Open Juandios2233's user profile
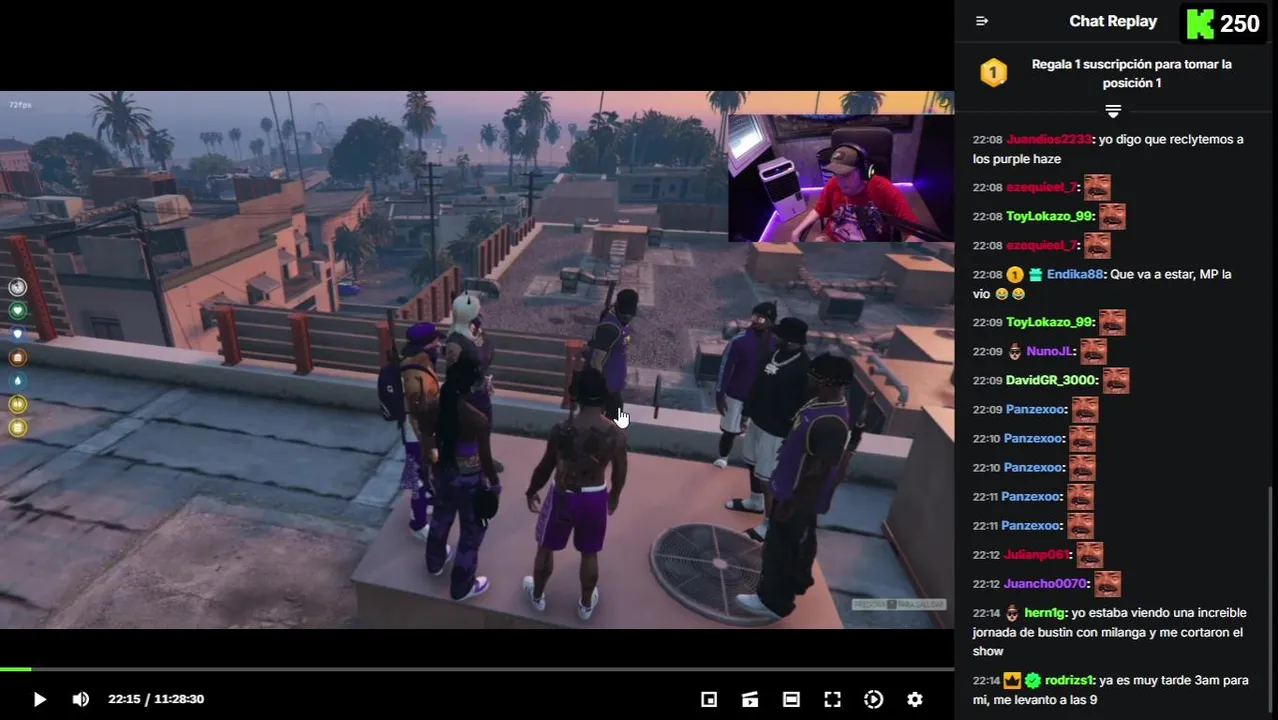The height and width of the screenshot is (720, 1278). coord(1049,139)
